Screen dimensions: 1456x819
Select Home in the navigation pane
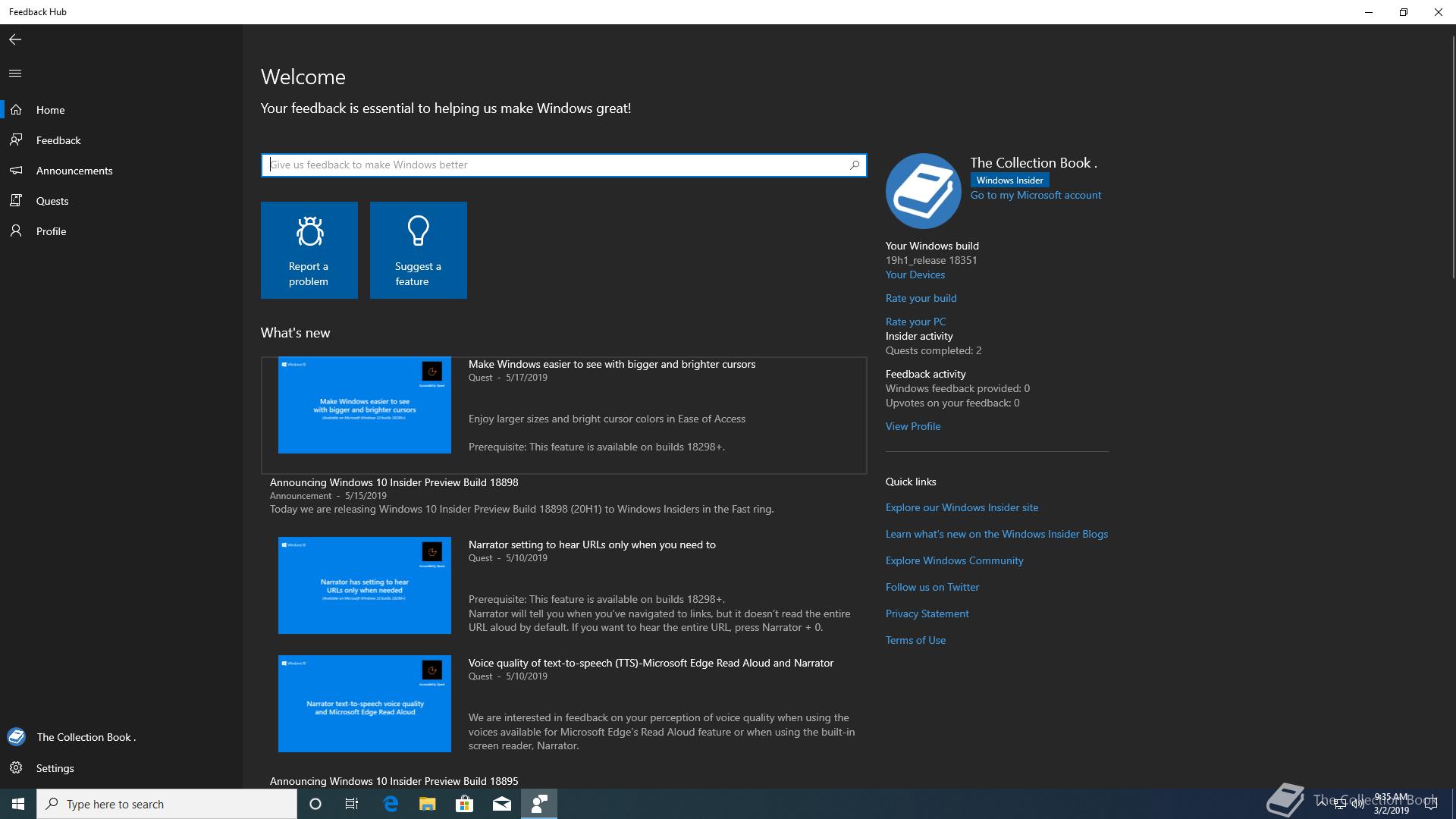click(50, 110)
